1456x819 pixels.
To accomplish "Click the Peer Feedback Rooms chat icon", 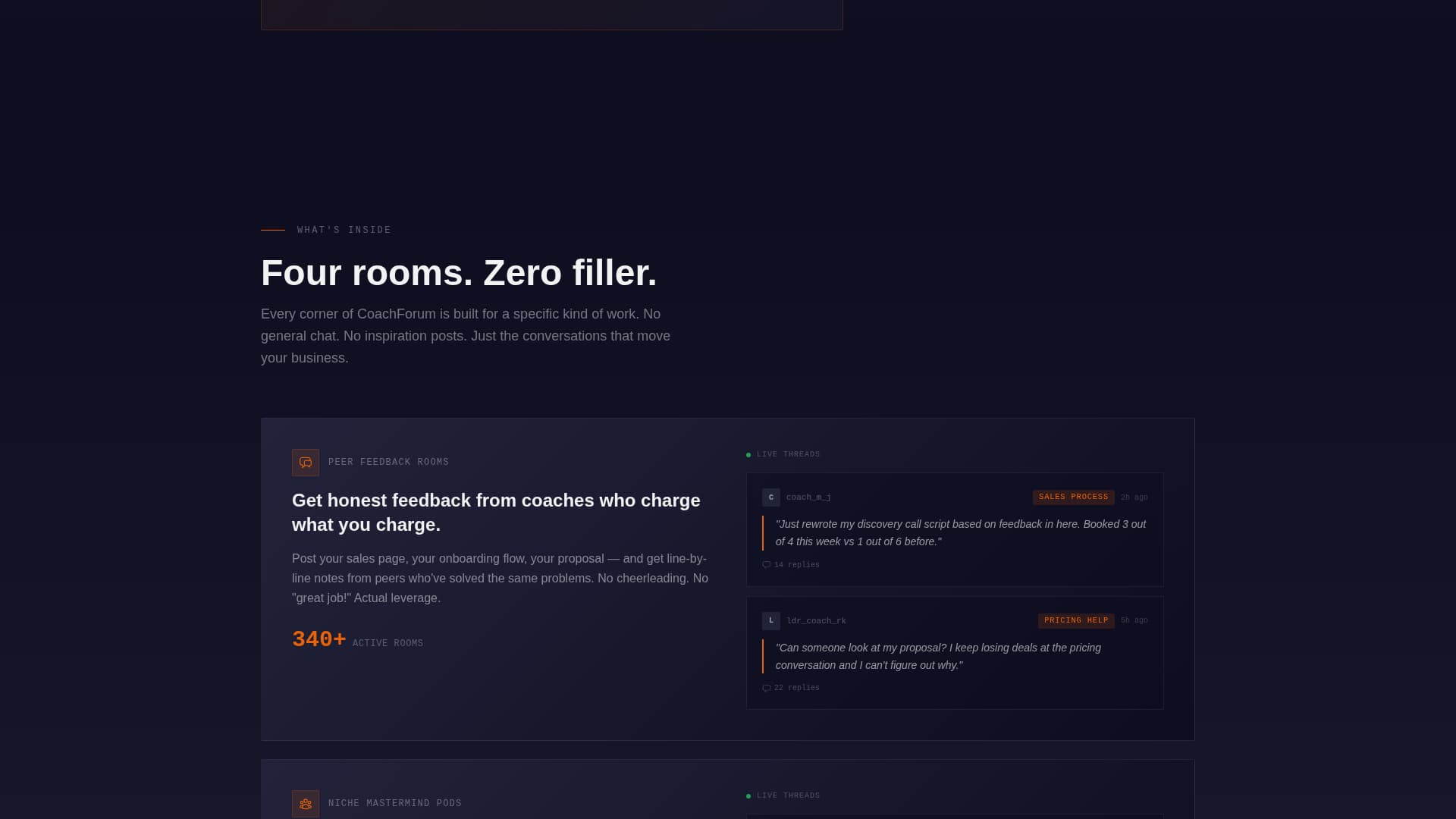I will coord(306,463).
